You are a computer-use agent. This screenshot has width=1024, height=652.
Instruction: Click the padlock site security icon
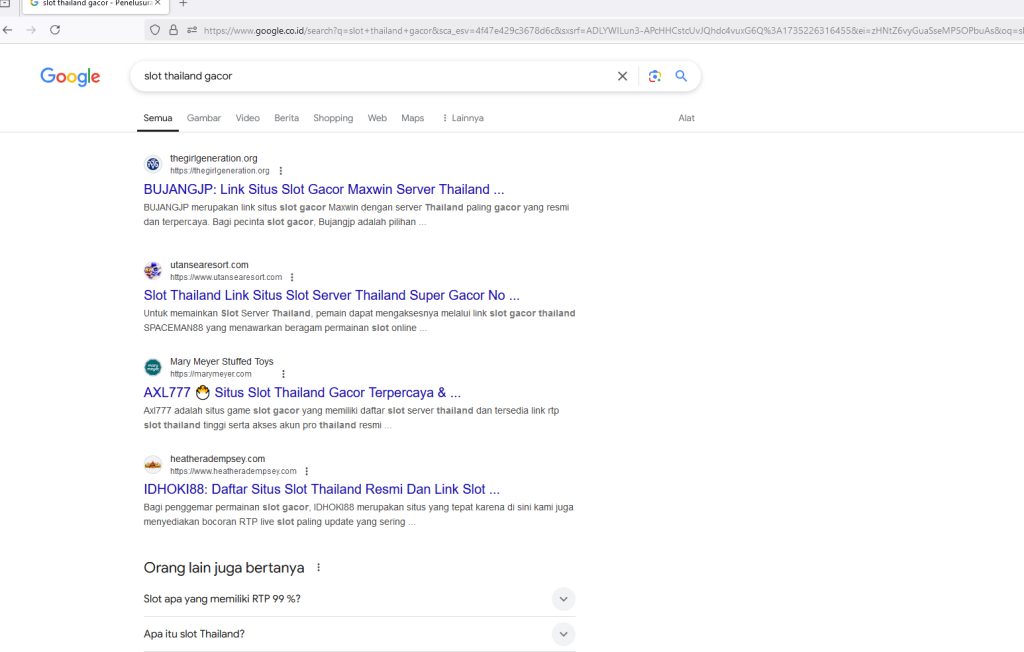tap(173, 30)
